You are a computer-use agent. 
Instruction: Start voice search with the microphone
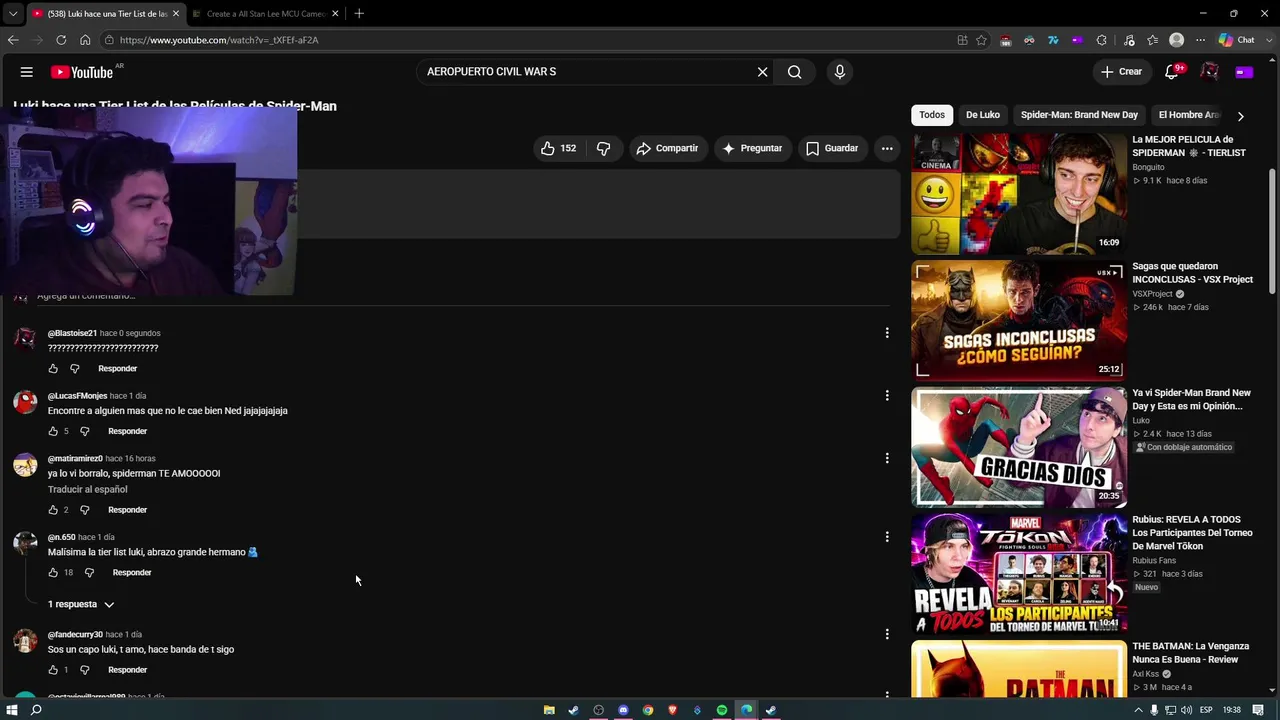pyautogui.click(x=839, y=72)
